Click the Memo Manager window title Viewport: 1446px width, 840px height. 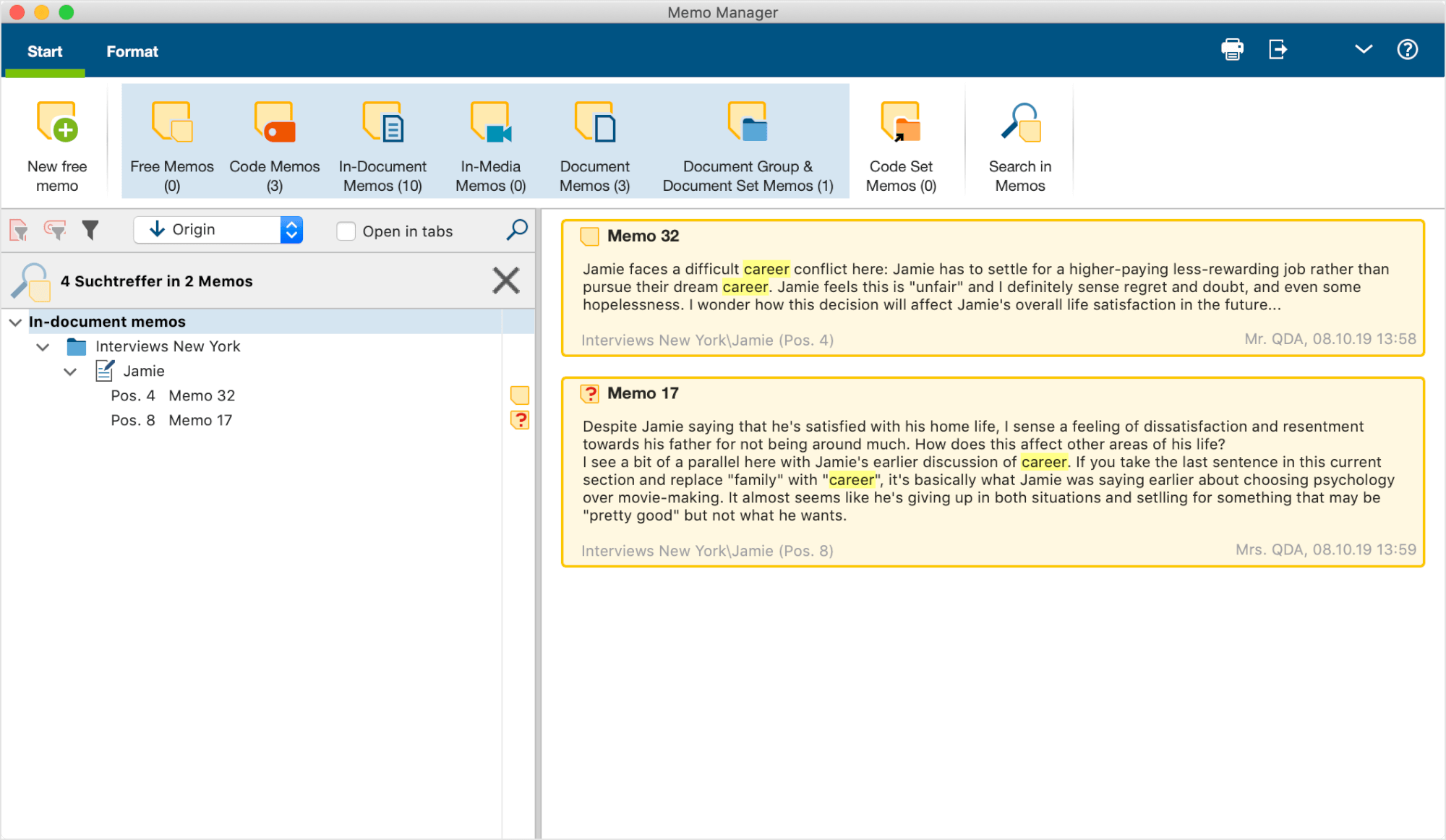tap(722, 12)
